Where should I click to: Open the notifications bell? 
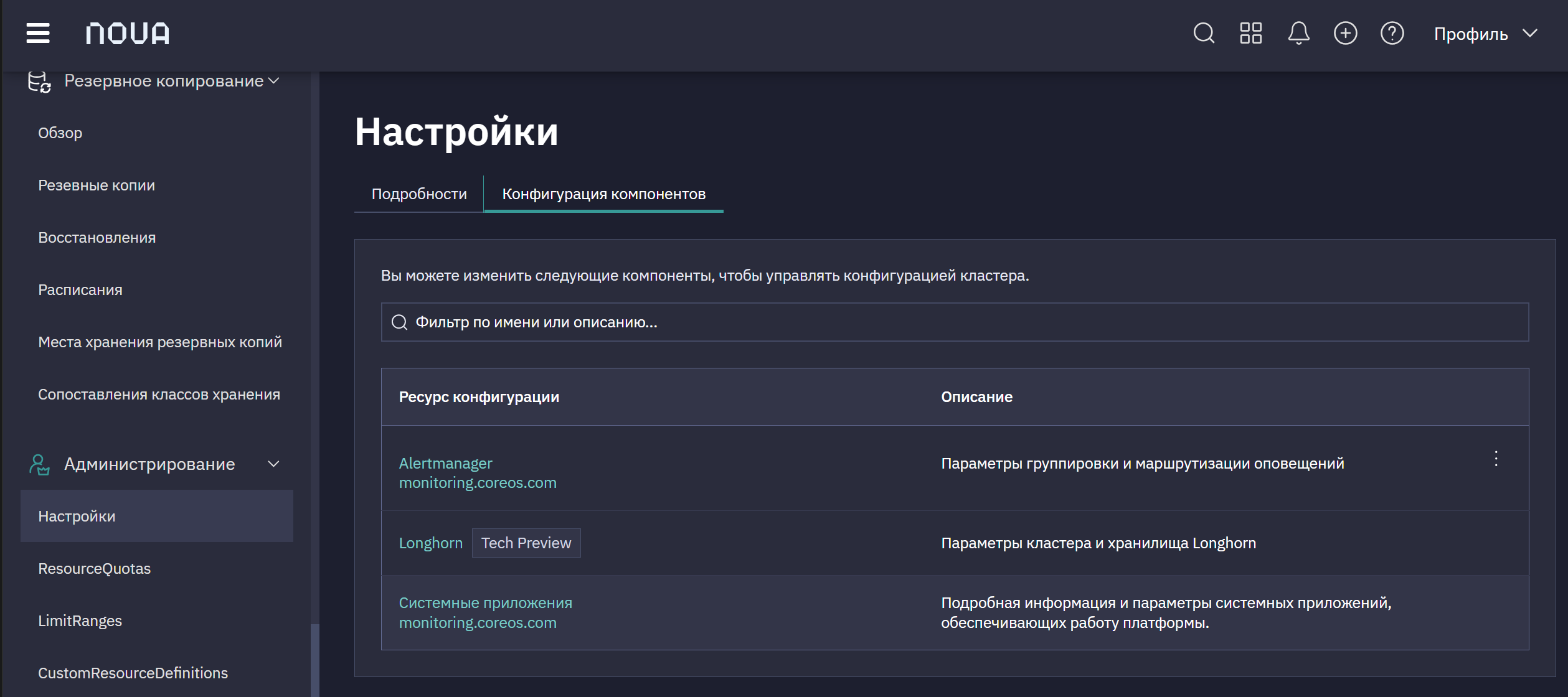pyautogui.click(x=1298, y=33)
